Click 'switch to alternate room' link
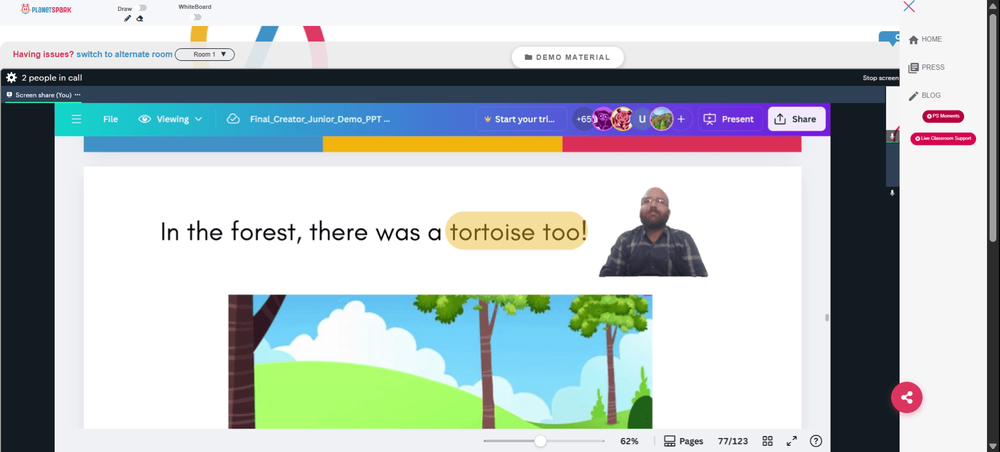The height and width of the screenshot is (452, 1000). (124, 54)
